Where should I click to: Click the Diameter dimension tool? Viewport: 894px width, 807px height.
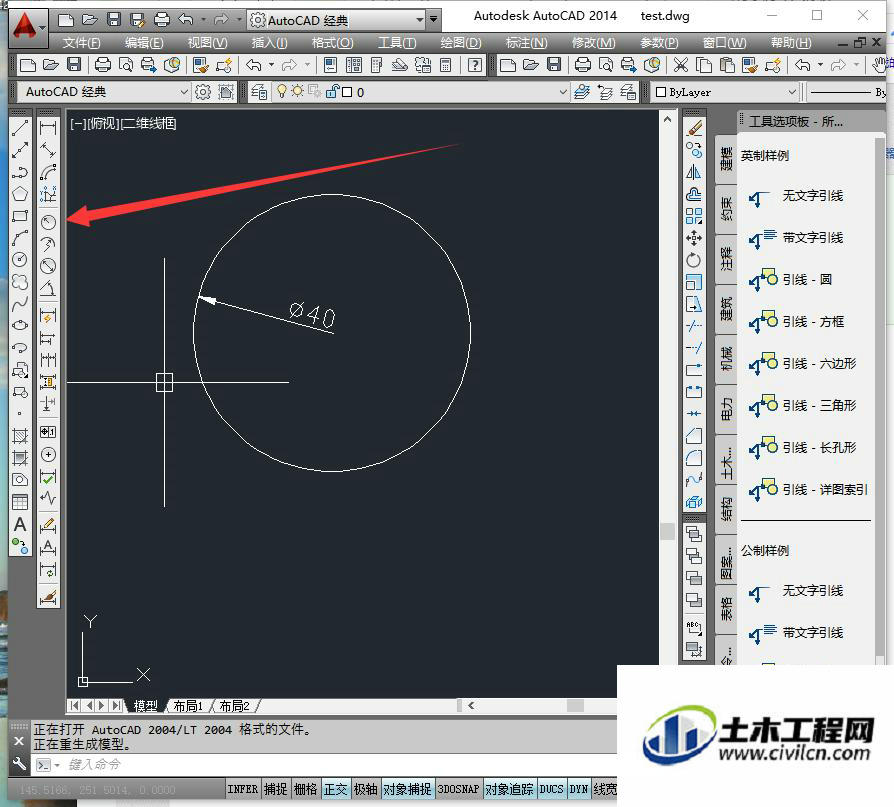click(x=48, y=266)
